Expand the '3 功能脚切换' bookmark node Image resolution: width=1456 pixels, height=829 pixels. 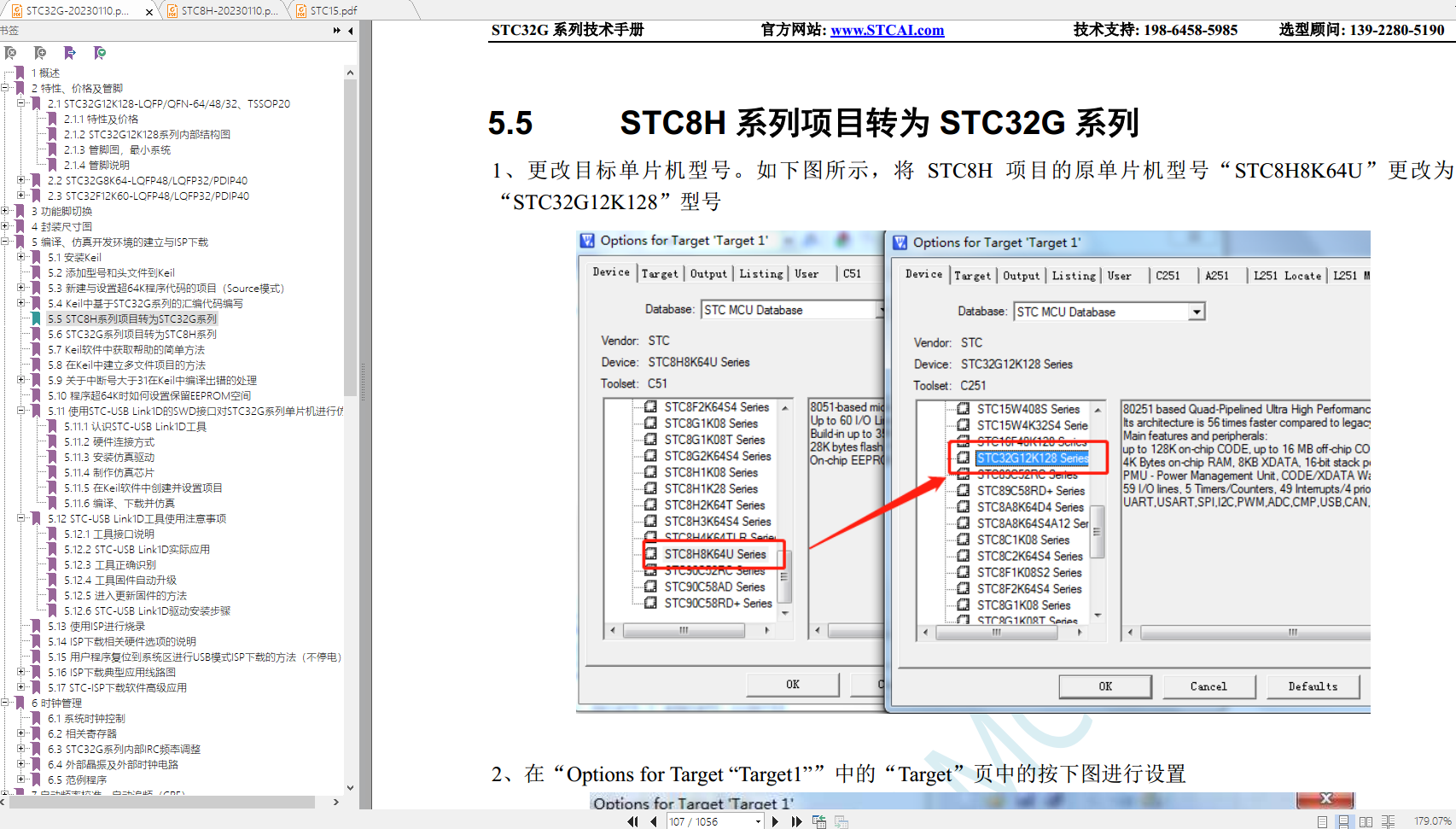click(5, 211)
